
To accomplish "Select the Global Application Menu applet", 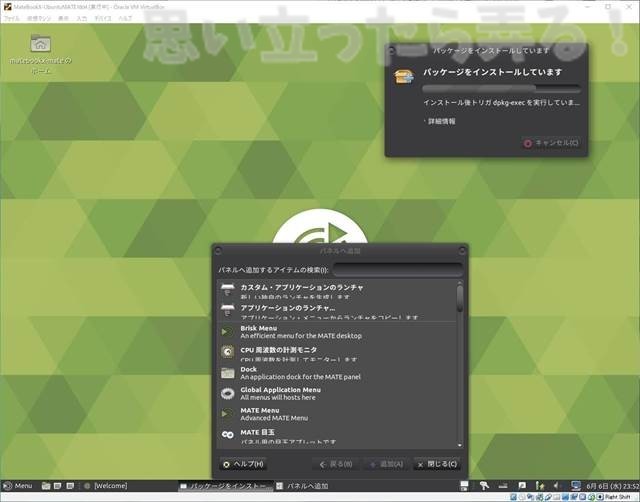I will pyautogui.click(x=338, y=393).
